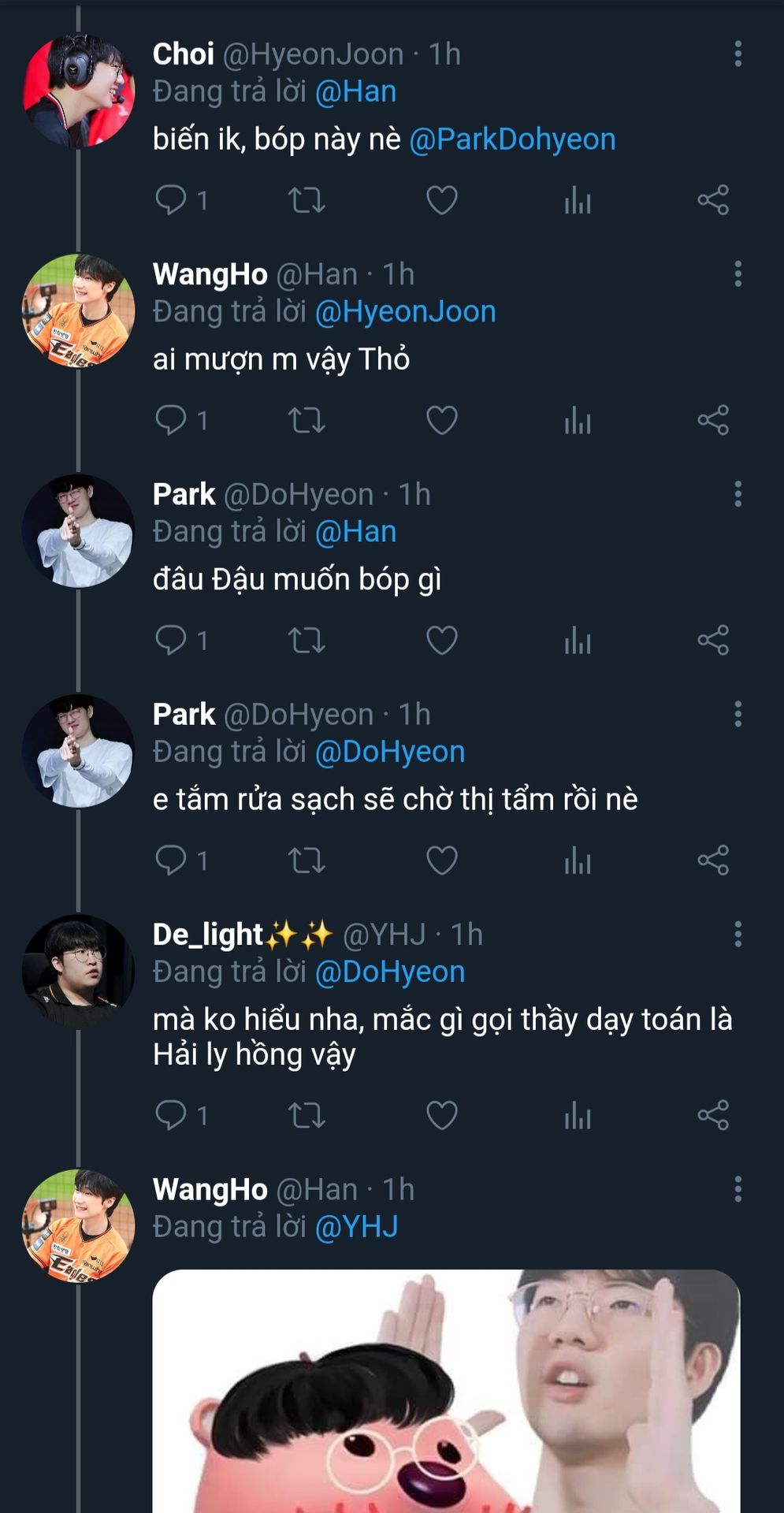This screenshot has width=784, height=1513.
Task: Like De_light's tweet about thầy dạy toán
Action: (441, 1115)
